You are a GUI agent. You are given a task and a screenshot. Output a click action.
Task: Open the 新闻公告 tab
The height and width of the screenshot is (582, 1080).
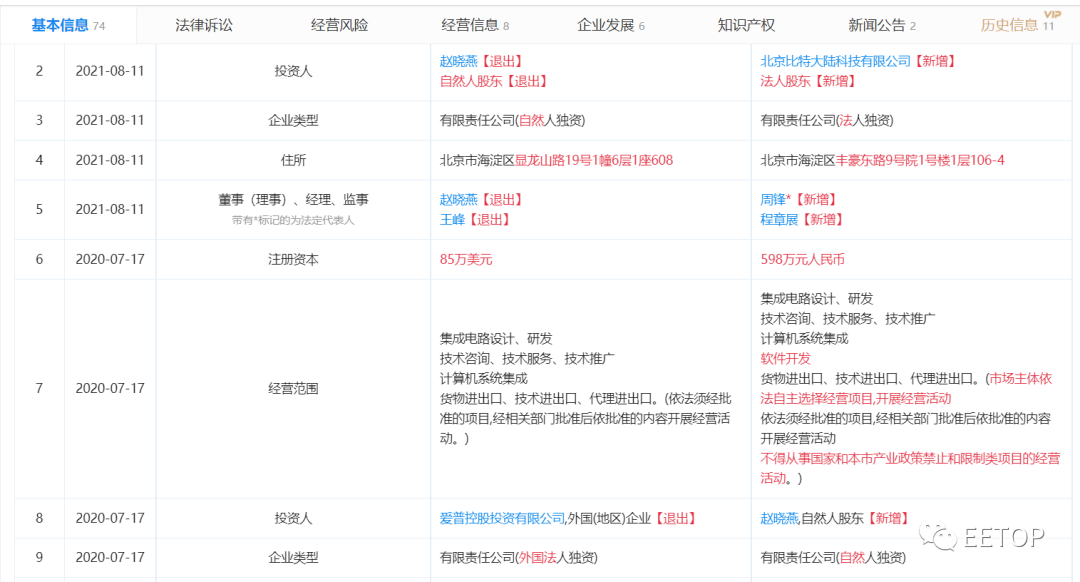pyautogui.click(x=882, y=25)
